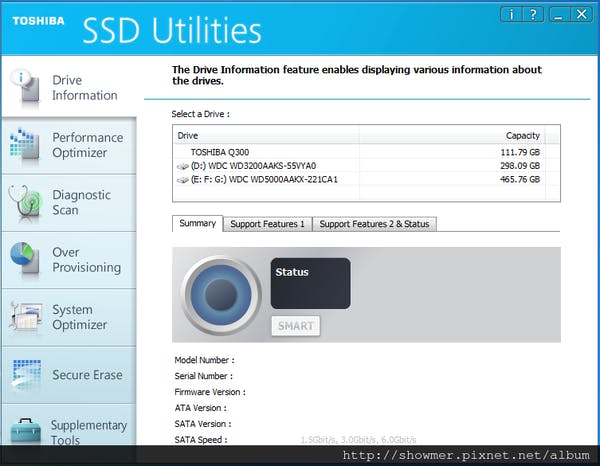Click the info 'i' button in title bar
The height and width of the screenshot is (466, 600).
click(510, 13)
